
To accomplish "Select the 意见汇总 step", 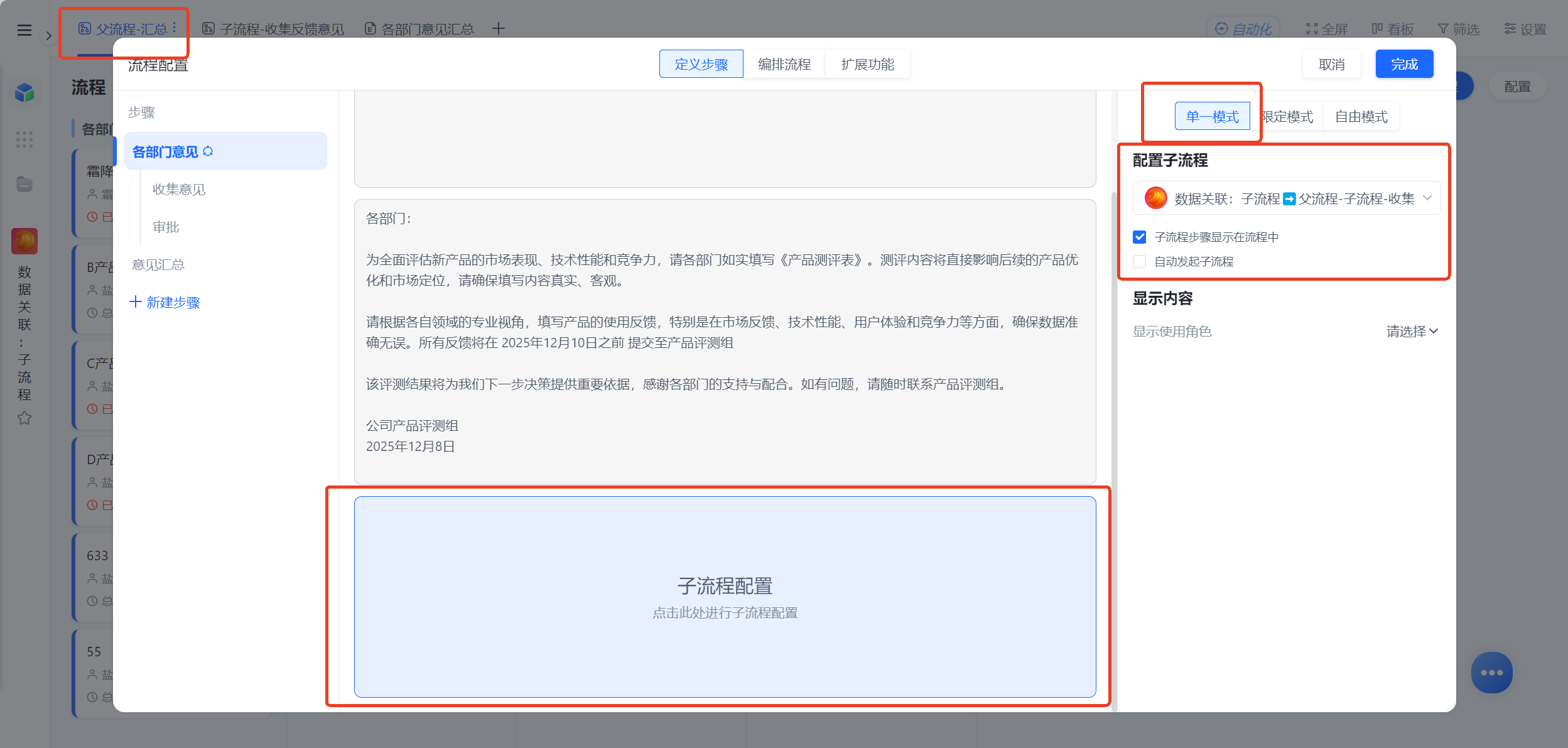I will coord(158,264).
